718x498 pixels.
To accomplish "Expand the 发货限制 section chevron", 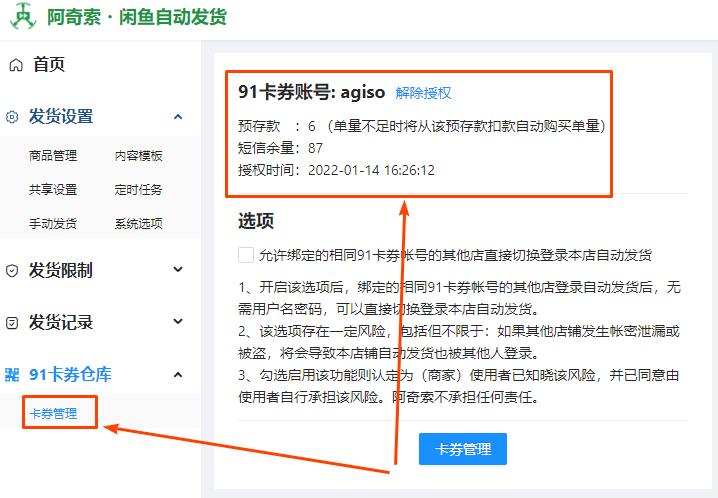I will pos(178,269).
